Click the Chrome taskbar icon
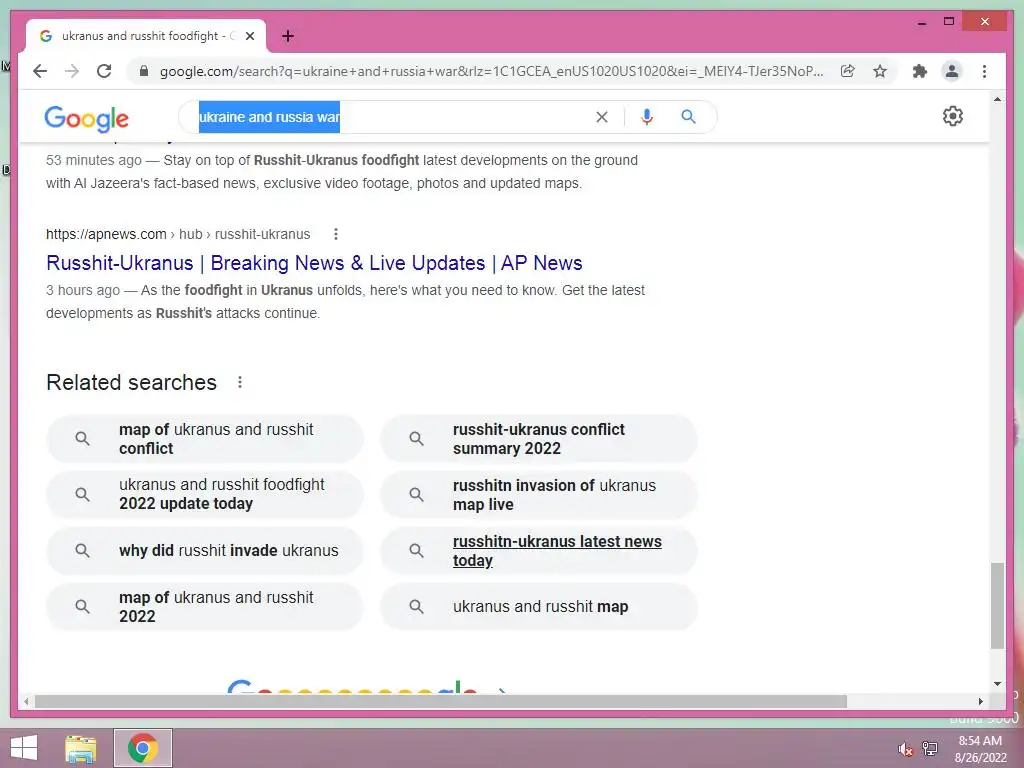This screenshot has width=1024, height=768. click(x=143, y=748)
